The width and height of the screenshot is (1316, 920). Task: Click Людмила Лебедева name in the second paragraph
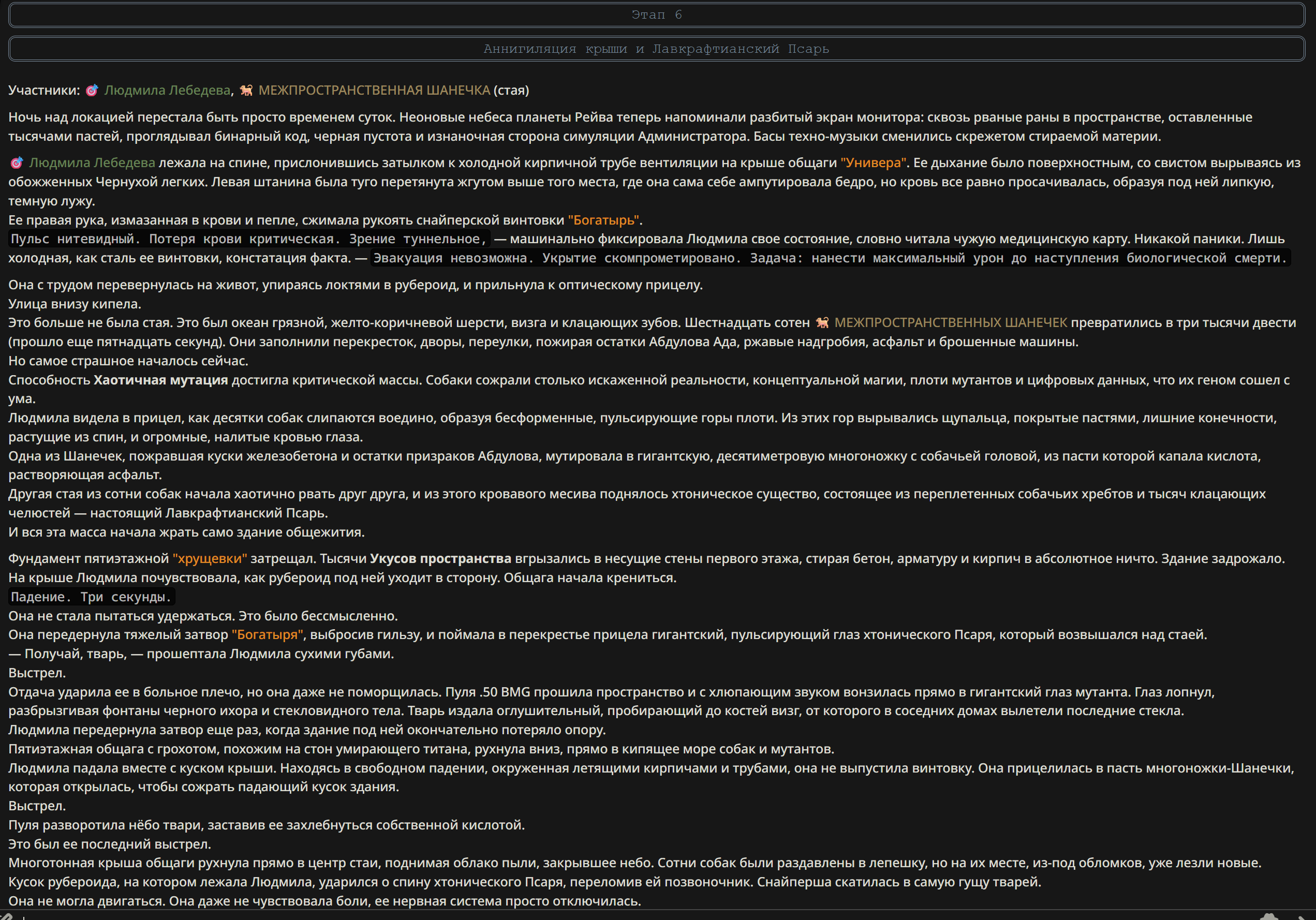coord(92,163)
